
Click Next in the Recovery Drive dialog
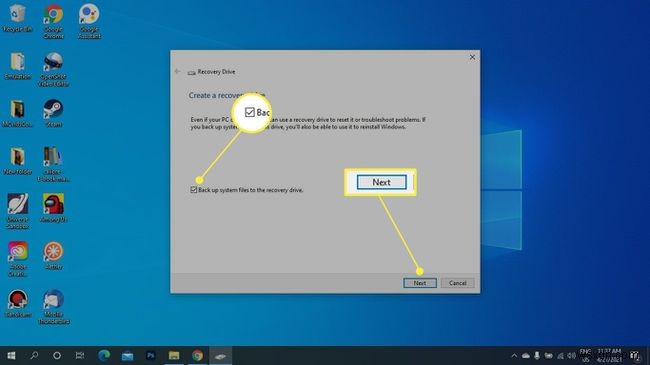click(420, 283)
